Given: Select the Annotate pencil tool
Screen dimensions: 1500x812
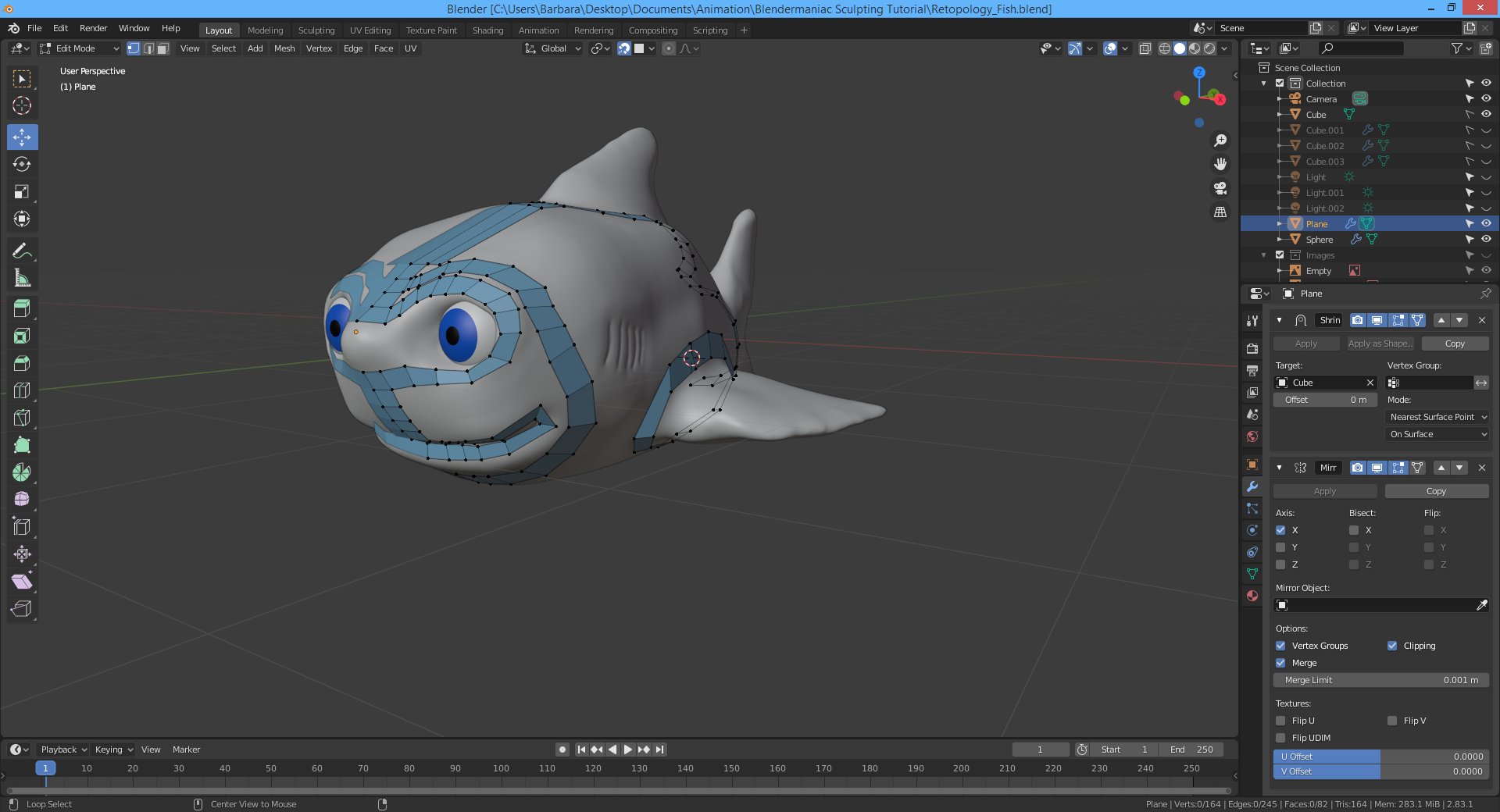Looking at the screenshot, I should (22, 251).
